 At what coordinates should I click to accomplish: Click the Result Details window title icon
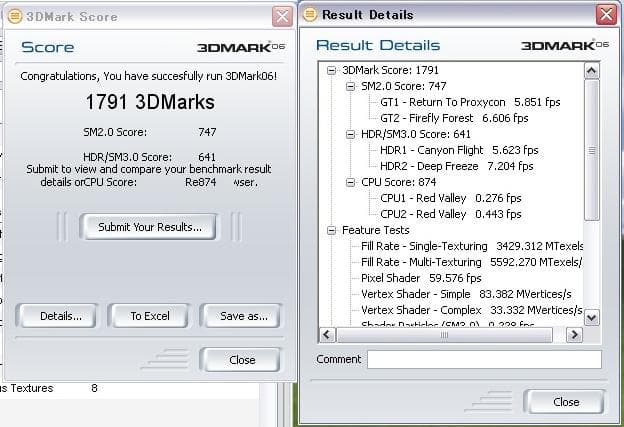312,16
